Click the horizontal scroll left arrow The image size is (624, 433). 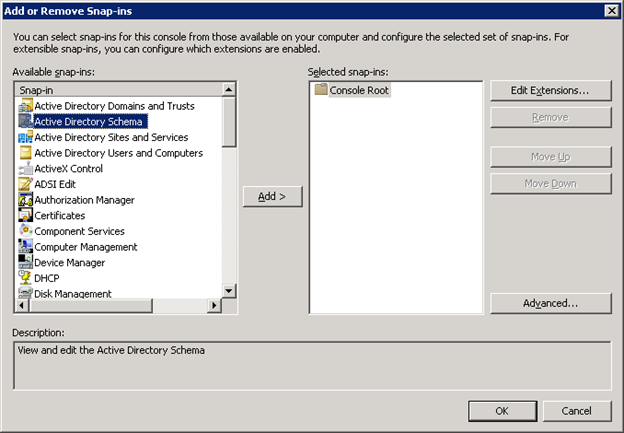click(22, 306)
